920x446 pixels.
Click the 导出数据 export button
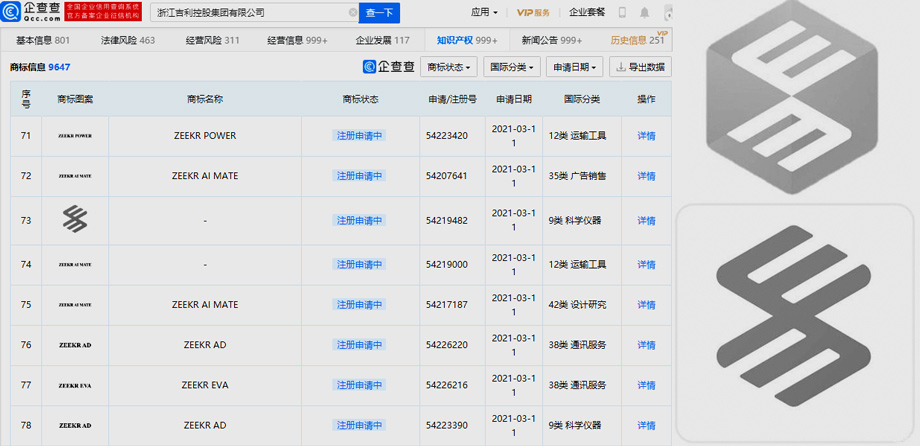(641, 67)
